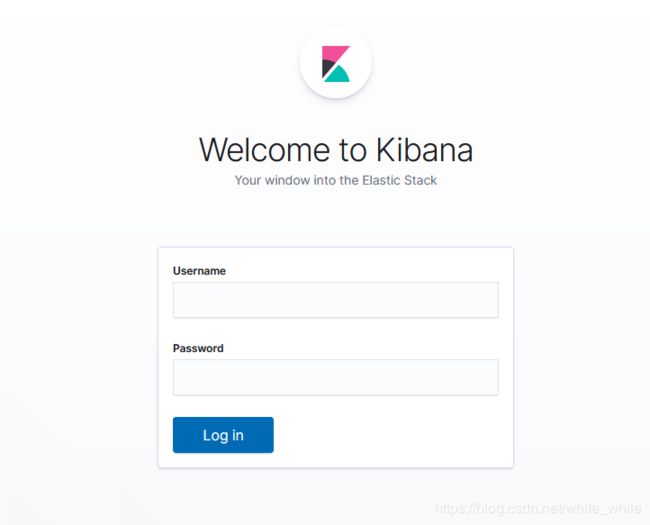The width and height of the screenshot is (650, 525).
Task: Focus the Username input field
Action: click(336, 300)
